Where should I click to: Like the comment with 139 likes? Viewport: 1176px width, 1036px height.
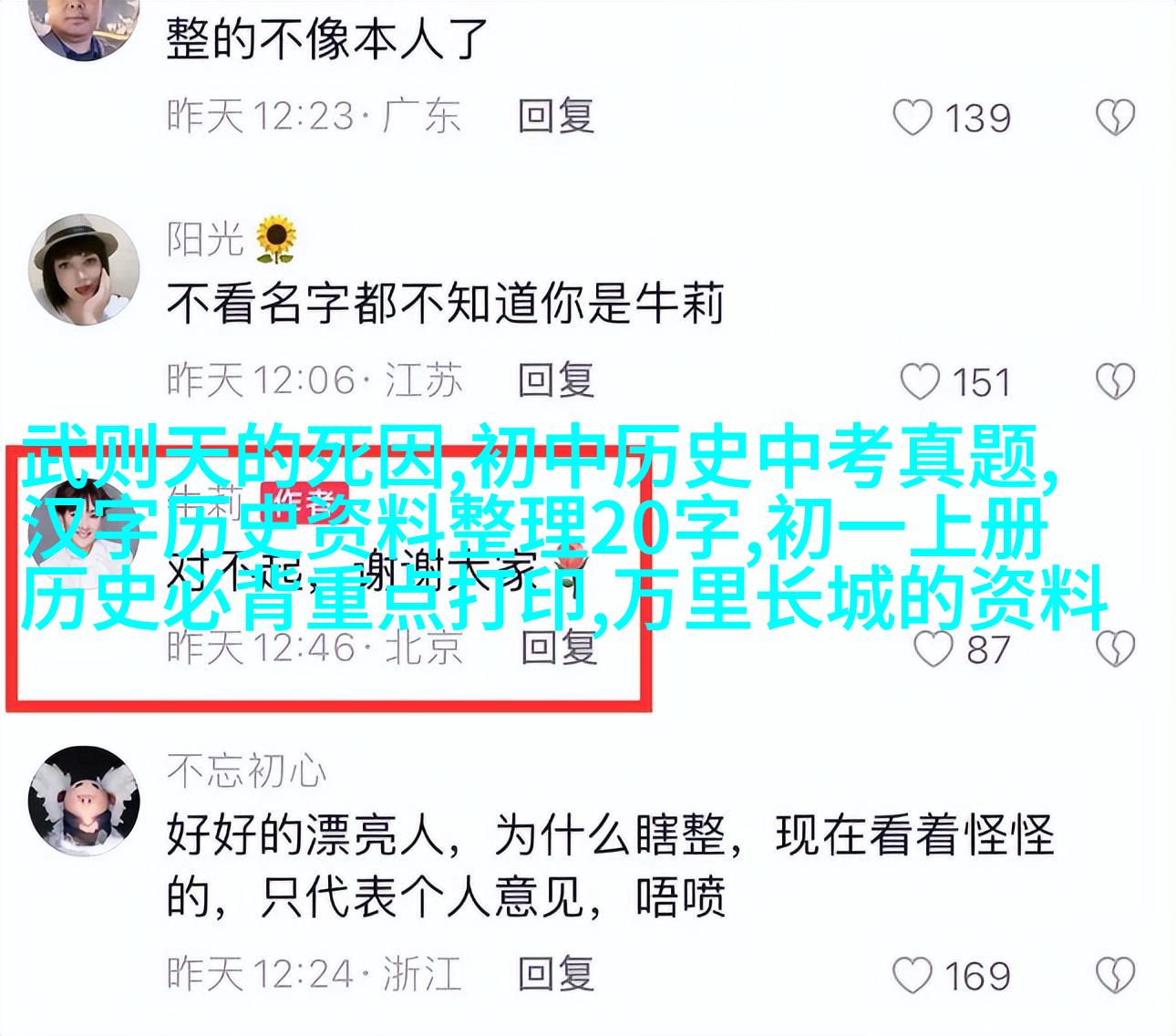[913, 118]
